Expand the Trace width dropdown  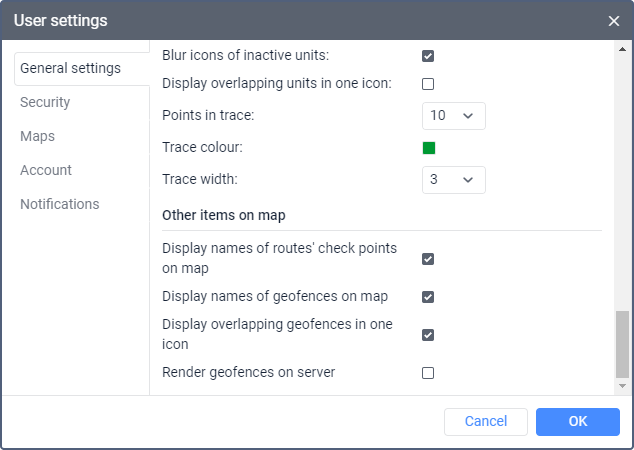tap(453, 180)
